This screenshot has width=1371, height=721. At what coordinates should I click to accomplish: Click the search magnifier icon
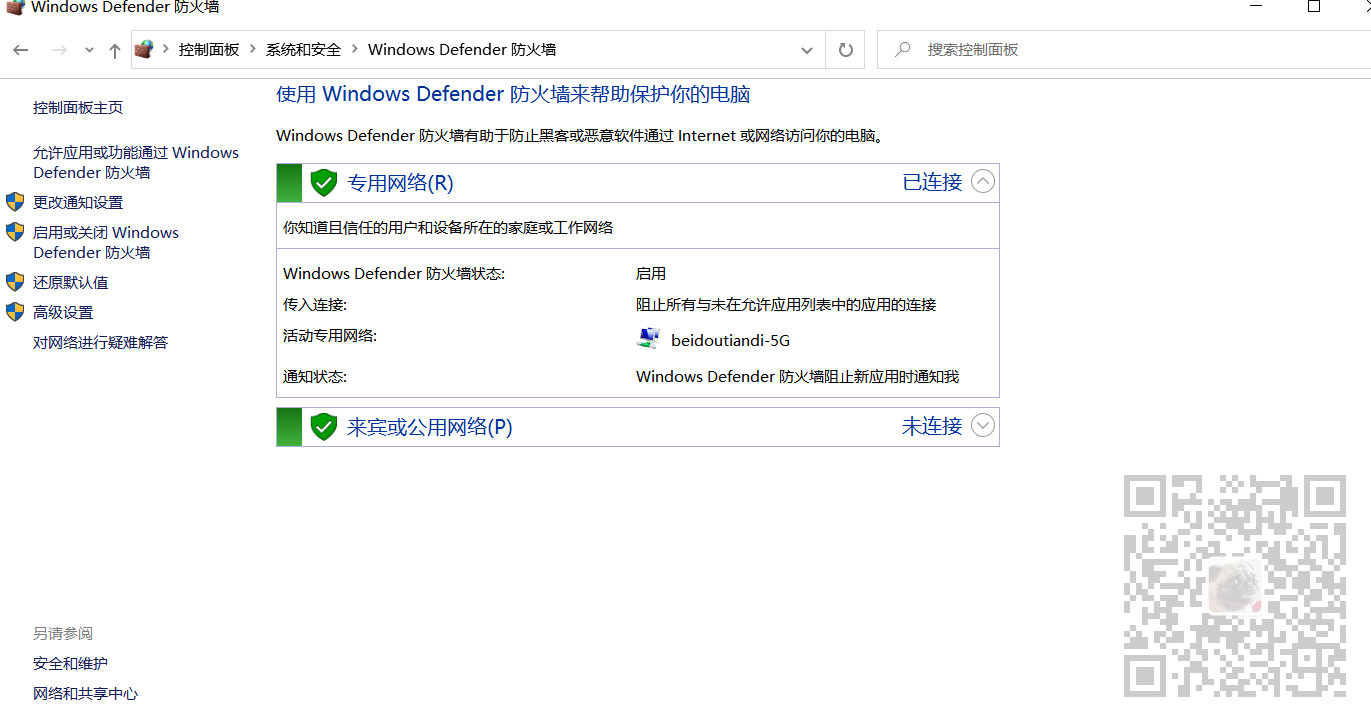click(x=903, y=49)
